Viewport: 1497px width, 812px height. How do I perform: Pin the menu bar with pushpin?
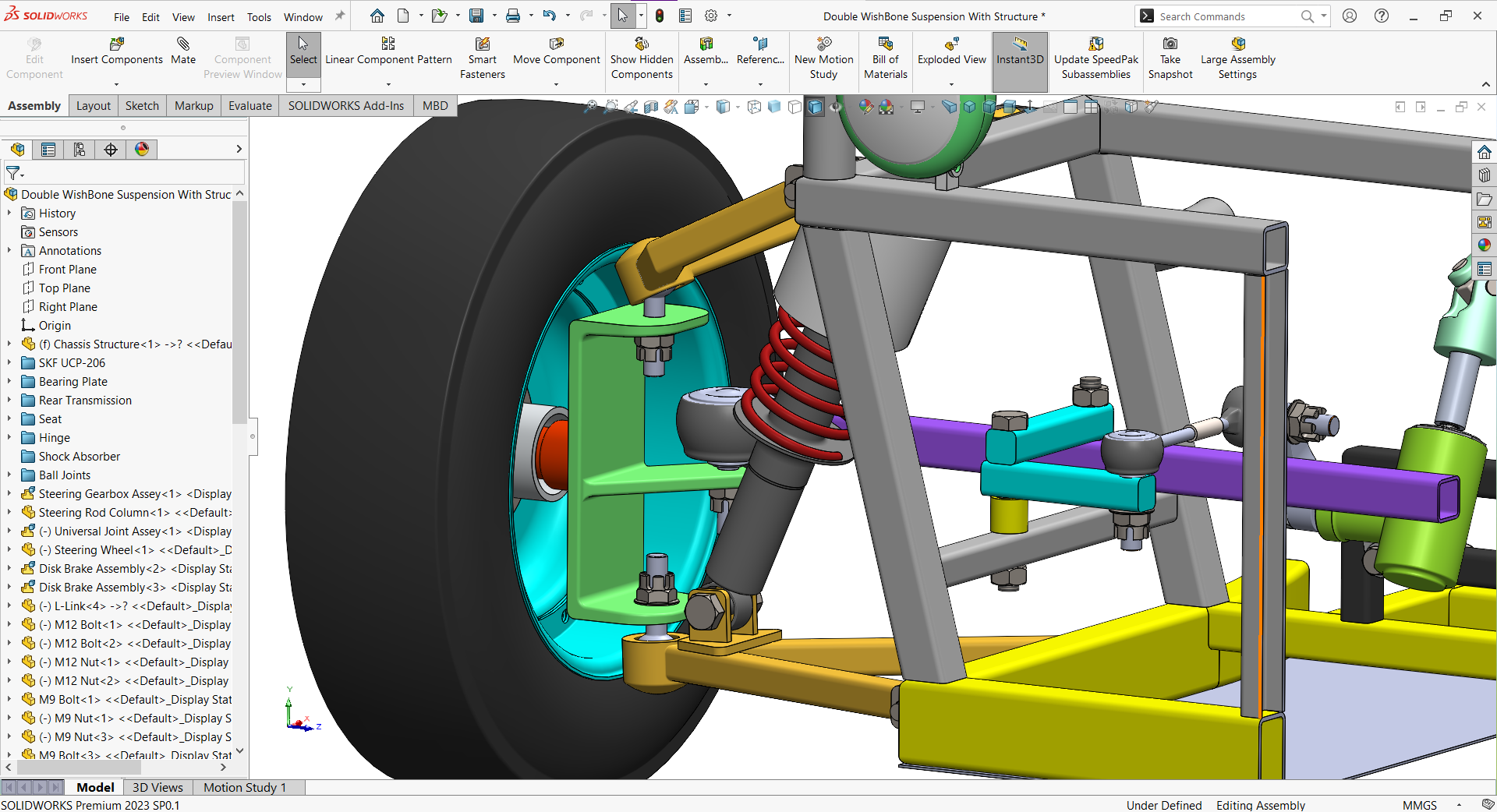click(340, 16)
